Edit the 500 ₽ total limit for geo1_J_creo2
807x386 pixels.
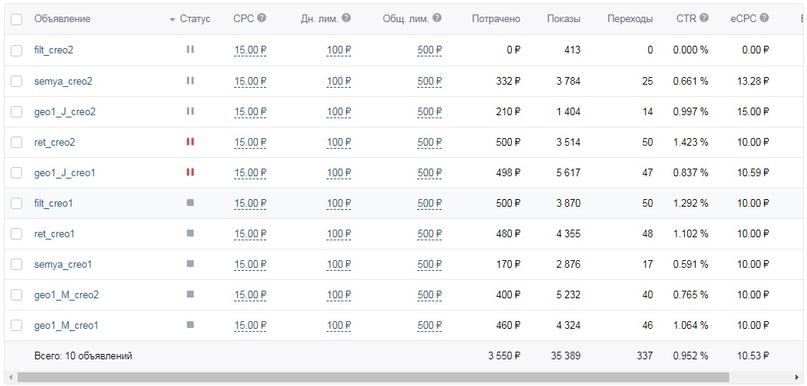click(x=430, y=112)
